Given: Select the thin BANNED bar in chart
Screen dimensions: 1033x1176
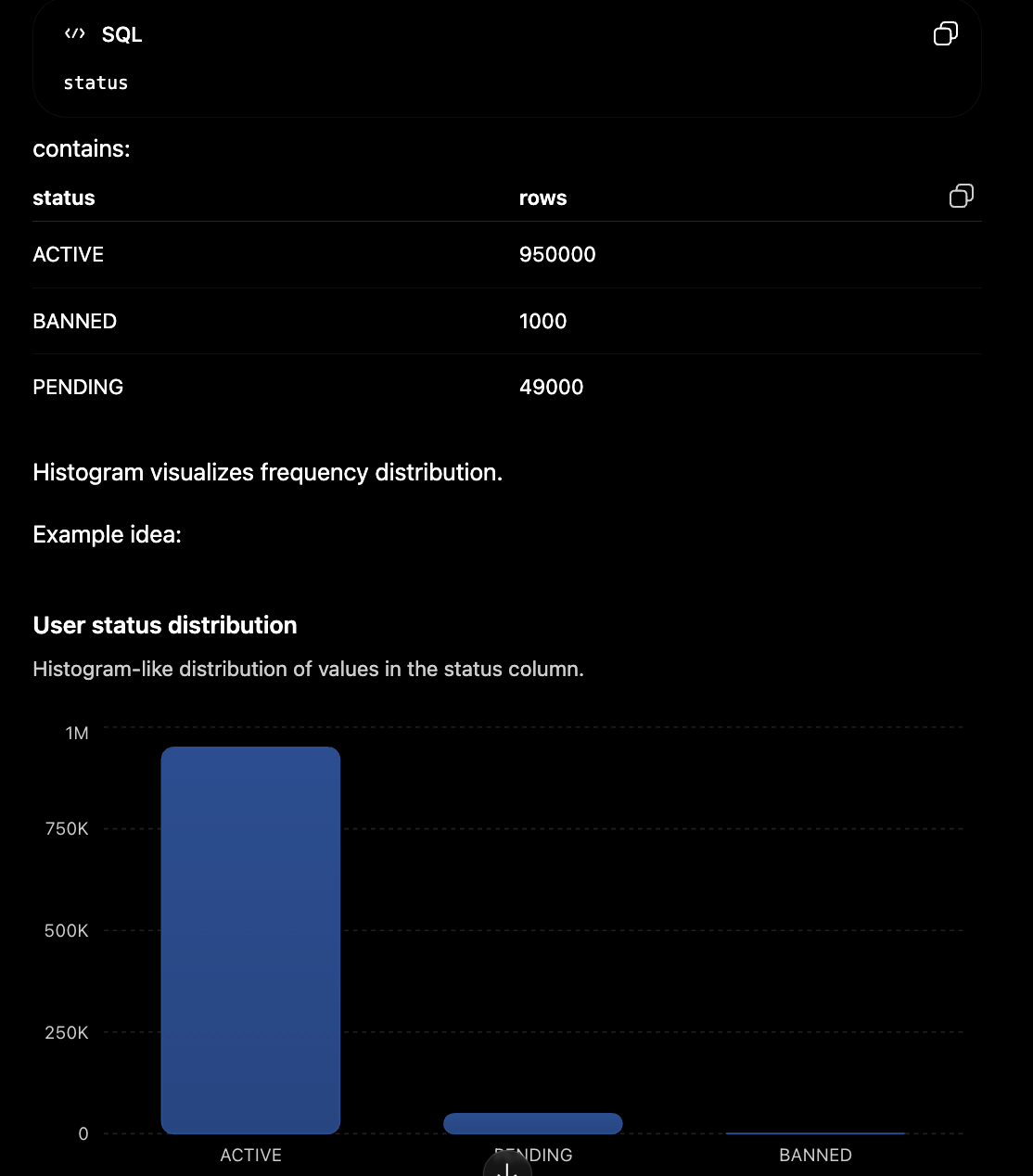Looking at the screenshot, I should (815, 1132).
